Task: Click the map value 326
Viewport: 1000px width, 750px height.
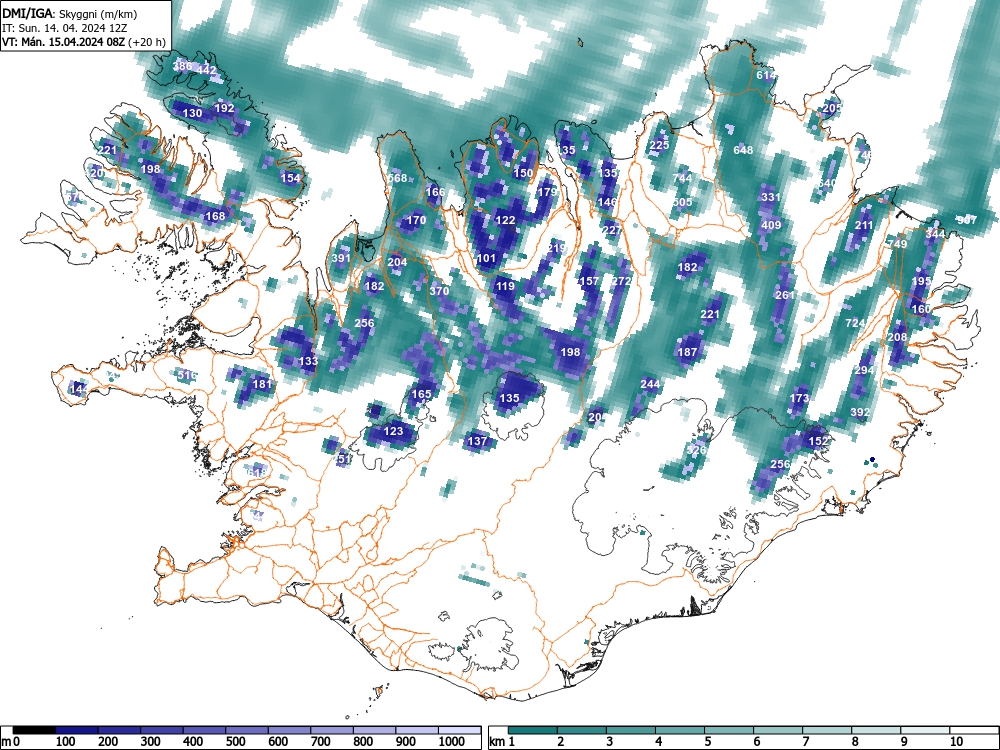Action: pyautogui.click(x=696, y=450)
